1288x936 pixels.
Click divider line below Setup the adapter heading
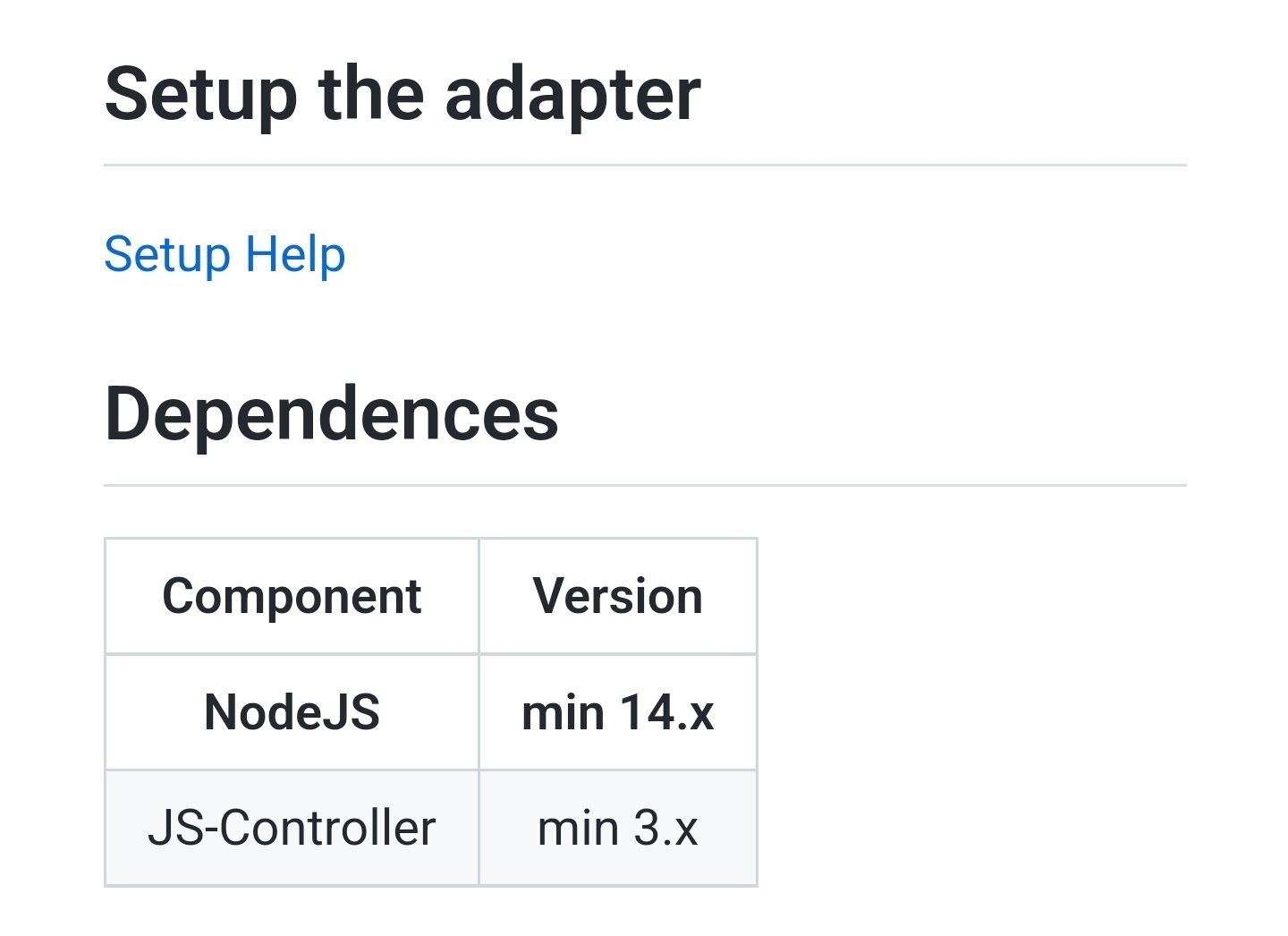coord(645,165)
